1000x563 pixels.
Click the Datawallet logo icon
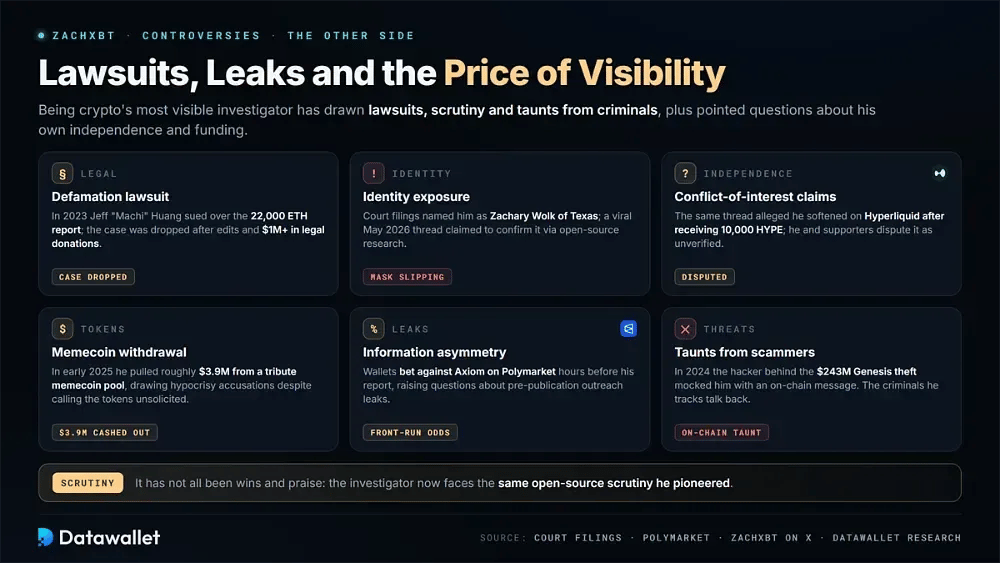(45, 537)
